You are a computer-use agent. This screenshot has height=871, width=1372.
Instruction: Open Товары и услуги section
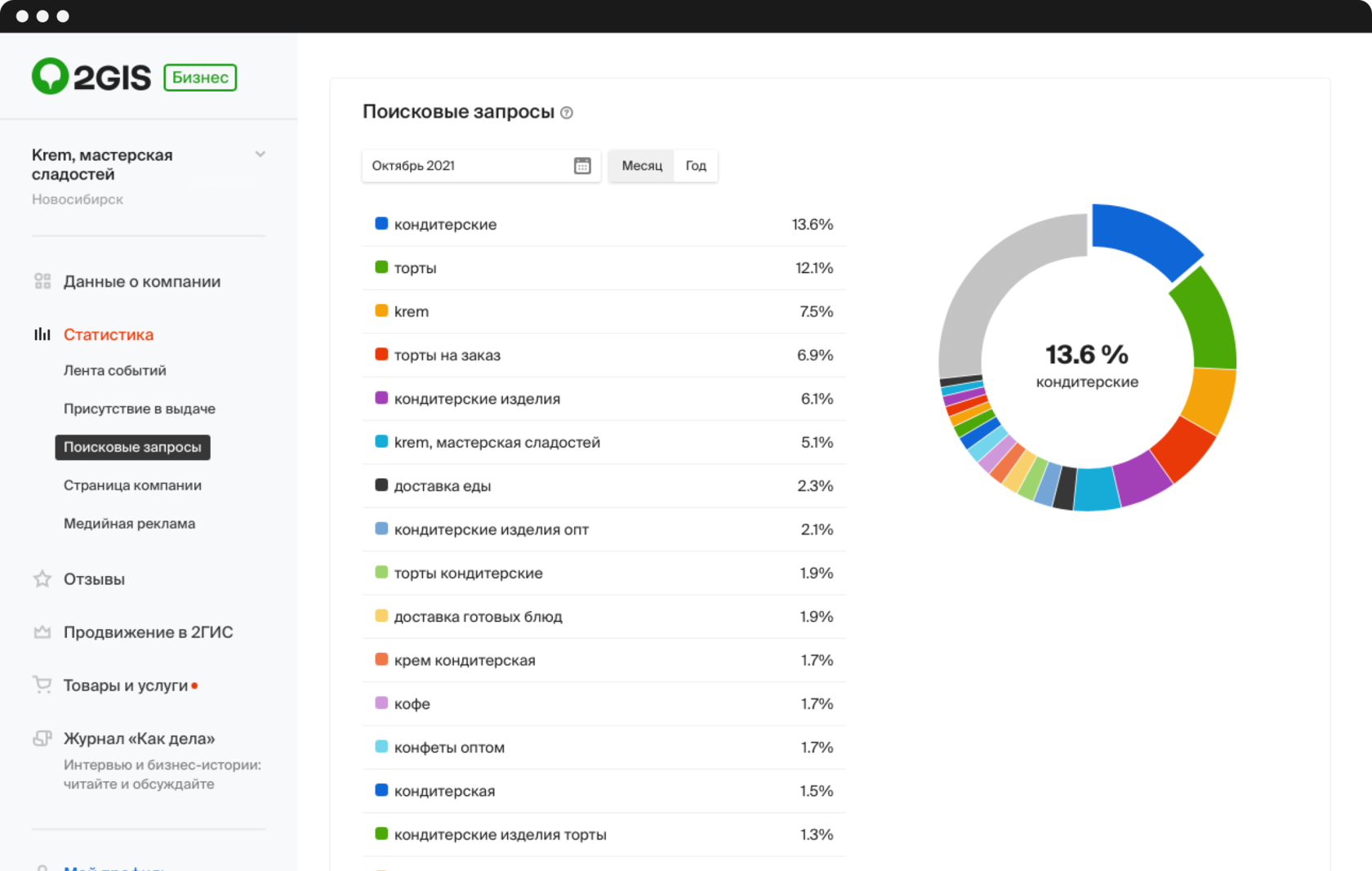coord(126,686)
